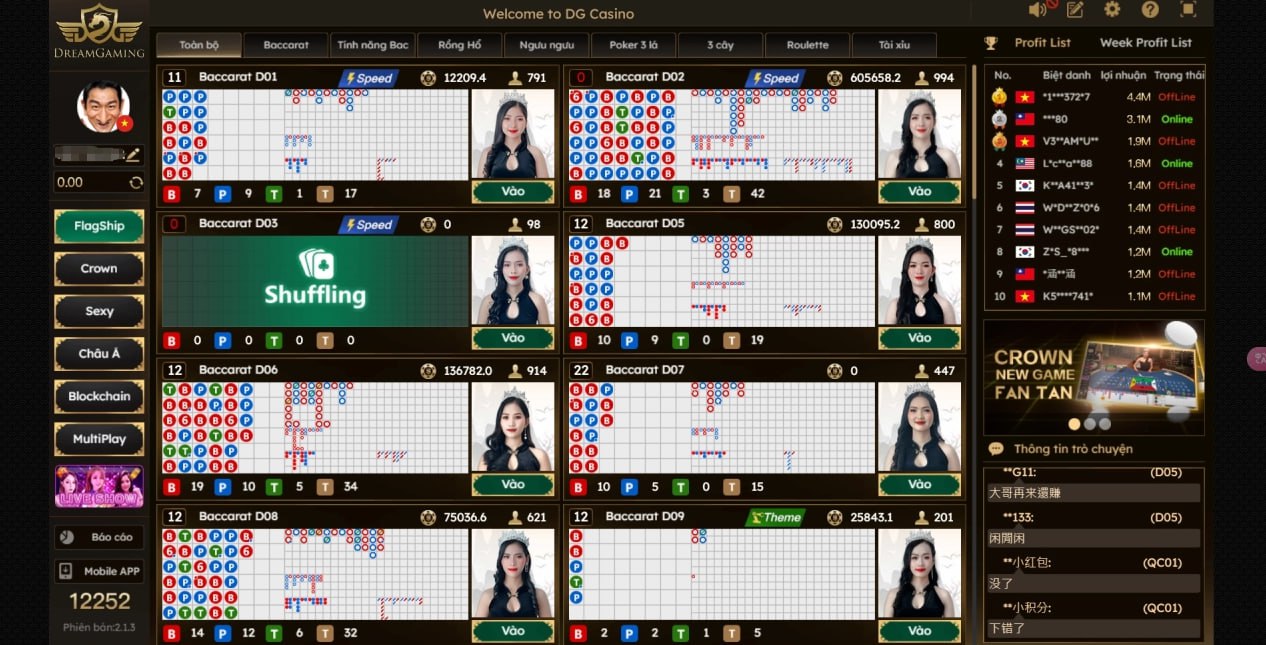The width and height of the screenshot is (1266, 645).
Task: Click the chip icon beside 130095.2
Action: tap(835, 225)
